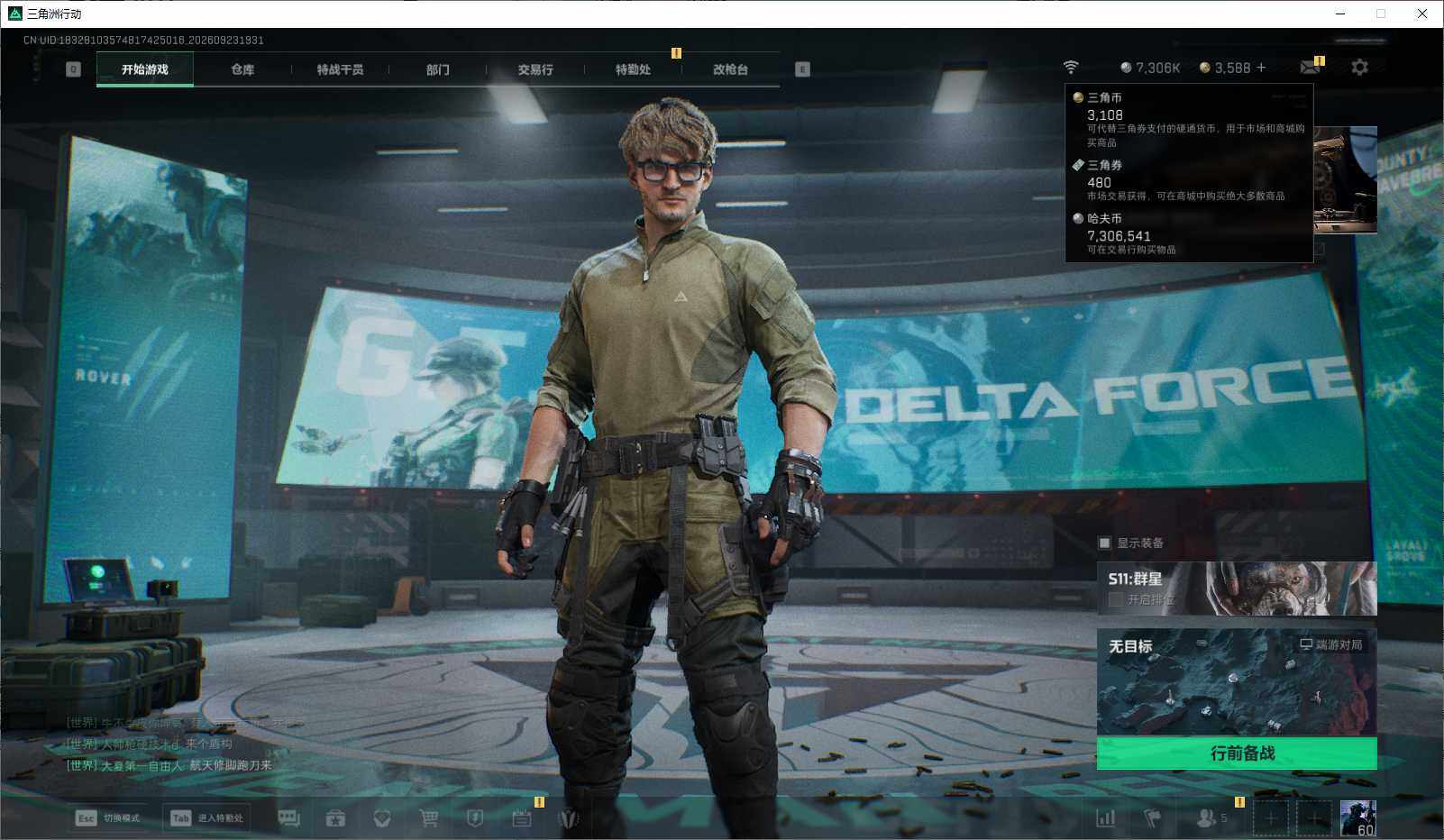Screen dimensions: 1444x840
Task: Click the plus to add 三角币
Action: click(x=1261, y=68)
